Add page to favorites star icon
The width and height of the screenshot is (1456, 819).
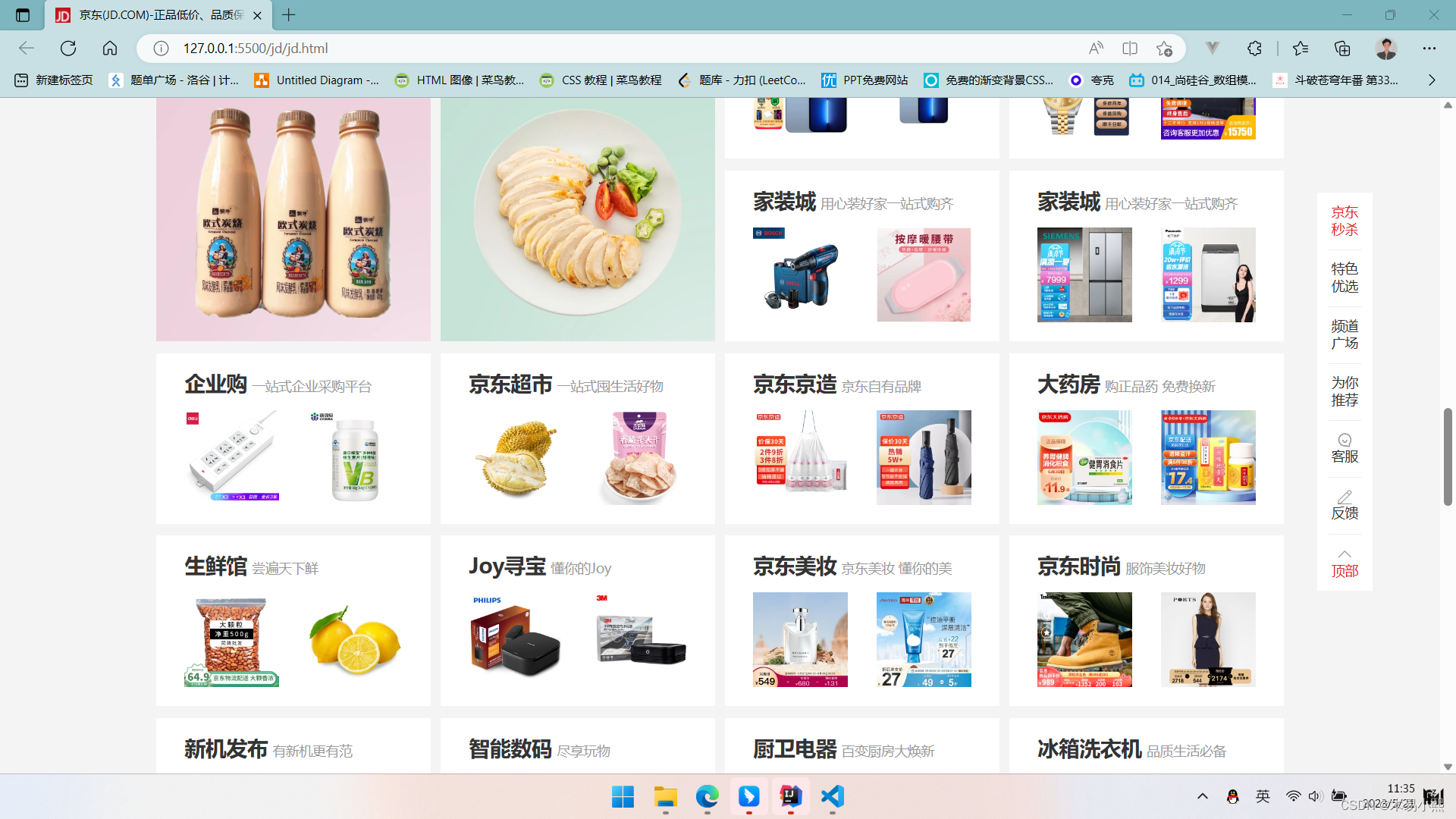[x=1165, y=49]
